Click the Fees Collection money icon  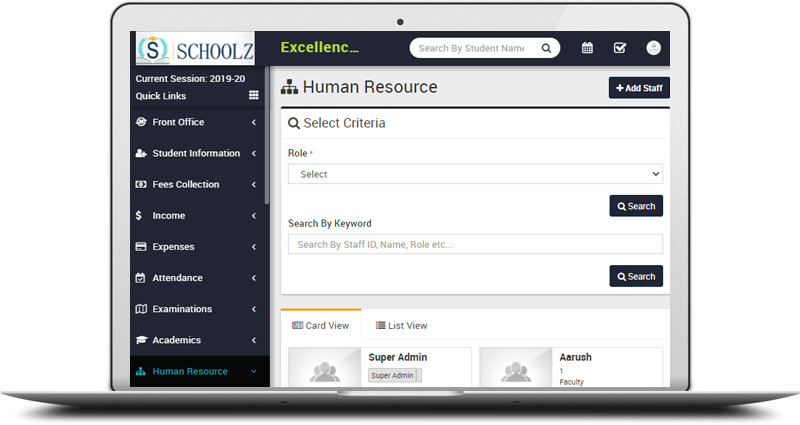(x=141, y=184)
